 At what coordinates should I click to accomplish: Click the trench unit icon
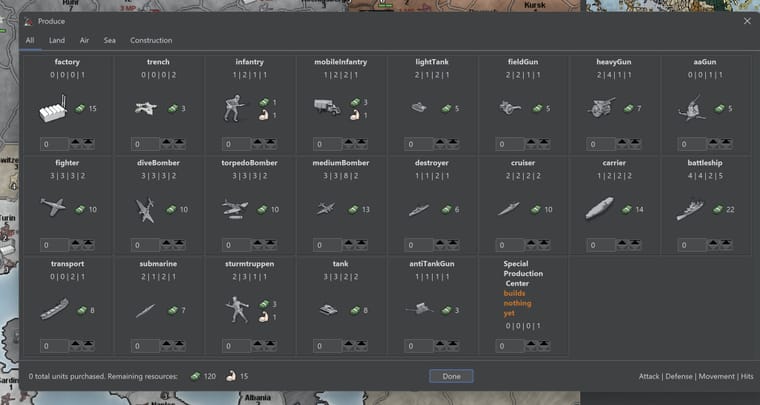coord(145,109)
